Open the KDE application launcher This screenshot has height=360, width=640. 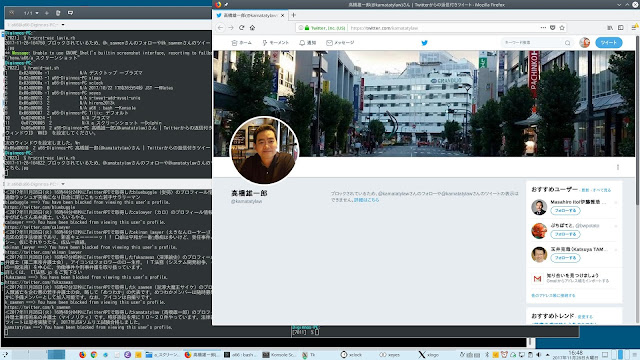(x=5, y=355)
